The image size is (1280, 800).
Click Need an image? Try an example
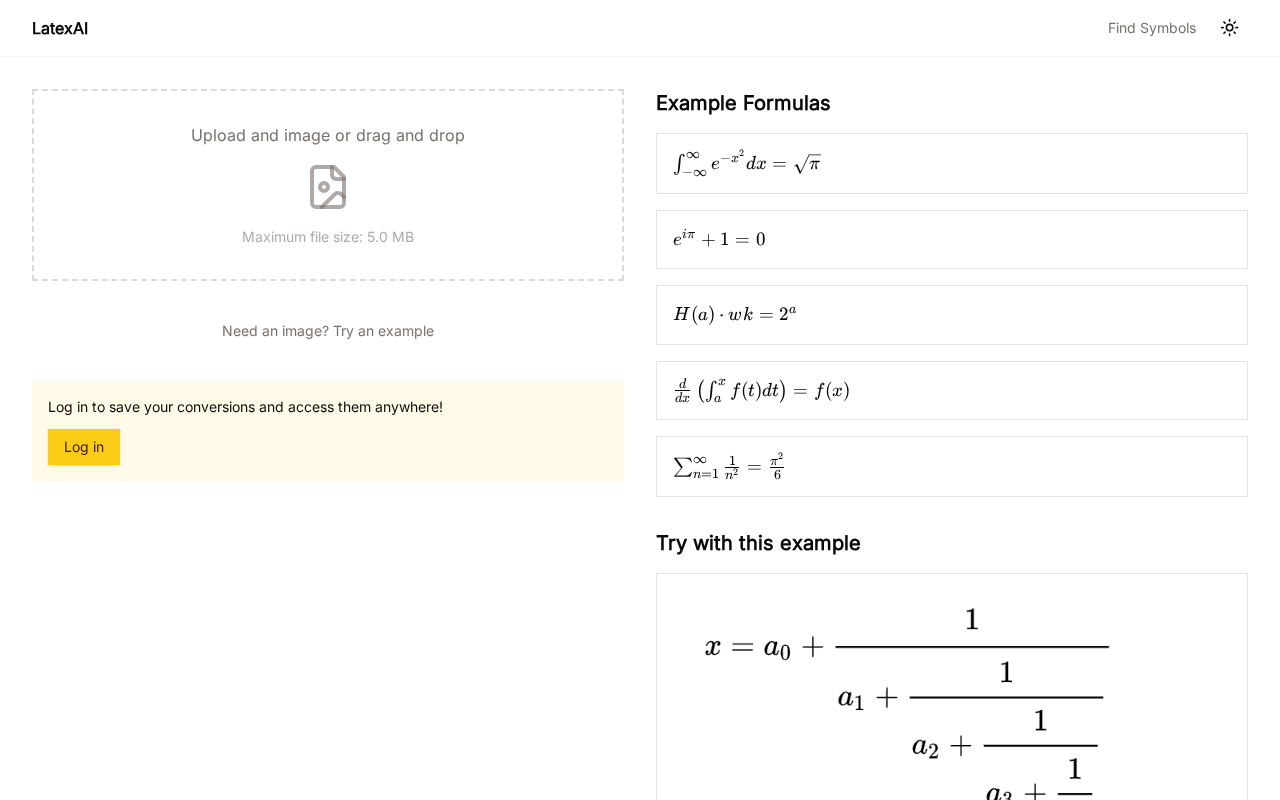coord(328,331)
